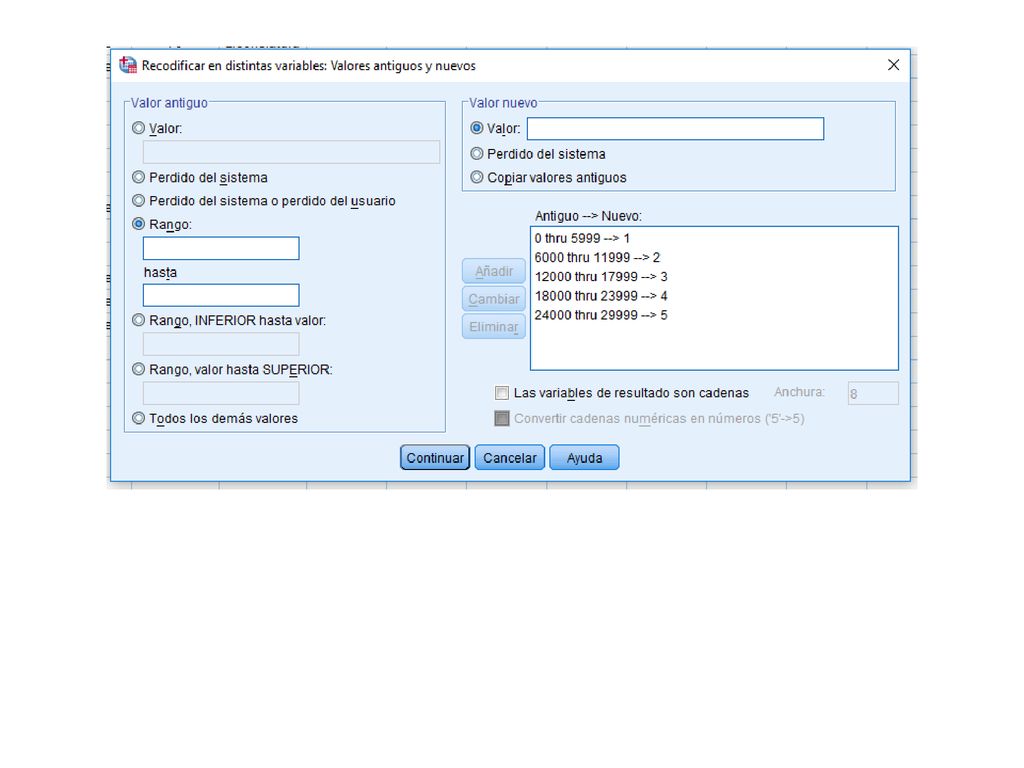Screen dimensions: 1024x768
Task: Click the Cambiar button
Action: coord(494,299)
